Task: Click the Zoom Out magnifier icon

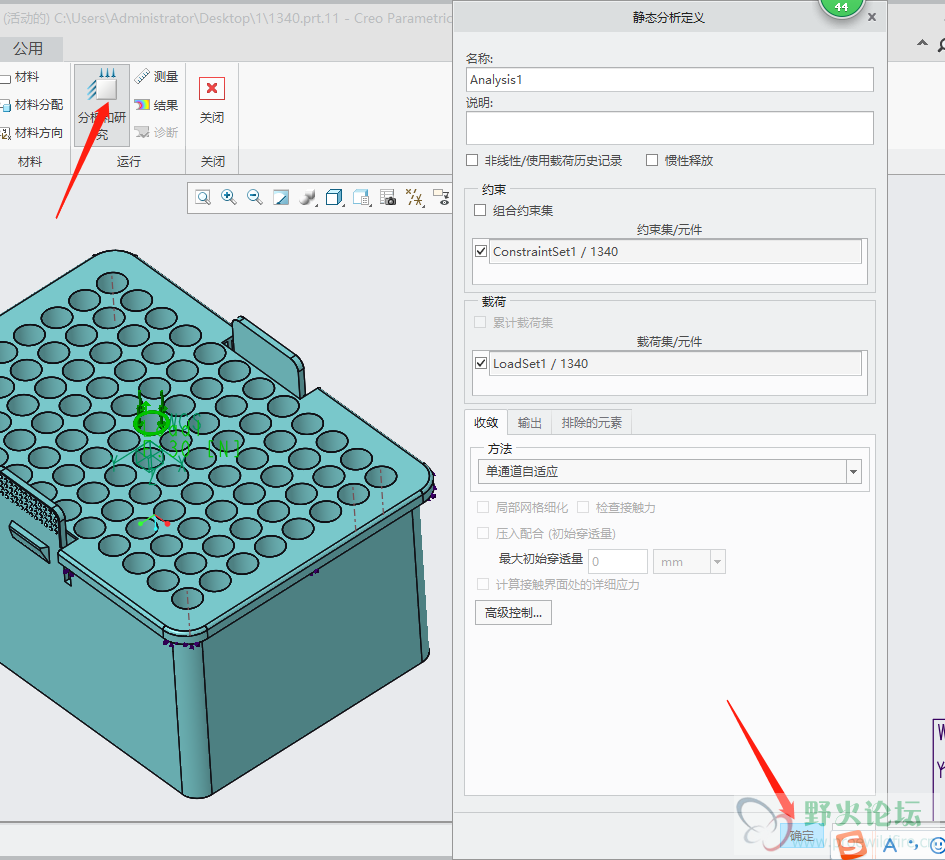Action: click(254, 197)
